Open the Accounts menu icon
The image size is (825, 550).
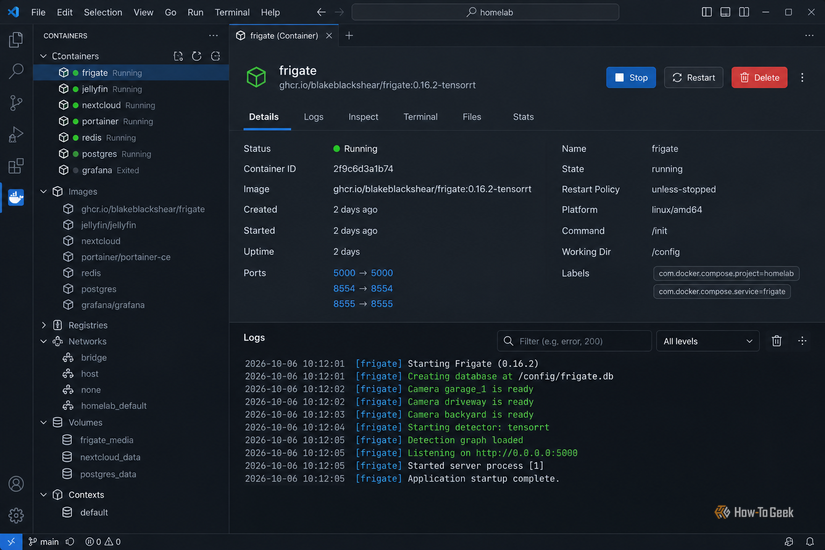point(16,484)
